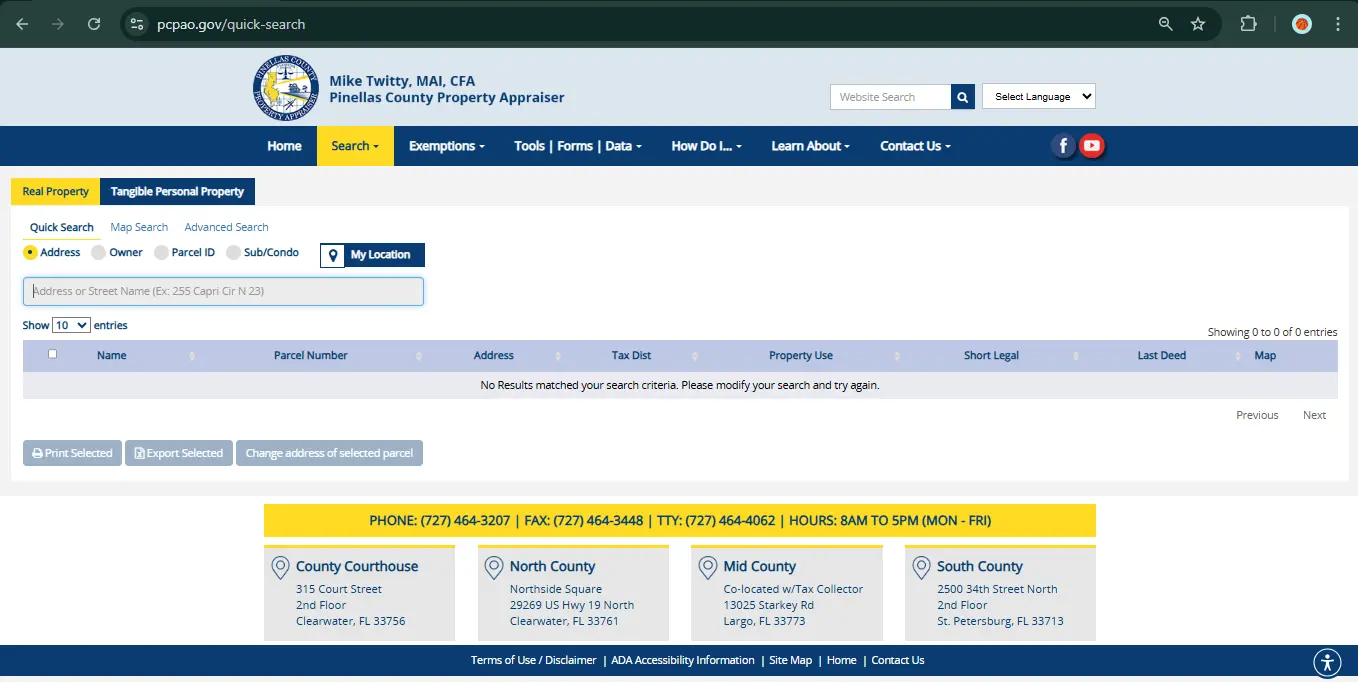The image size is (1358, 682).
Task: Click the Address or Street Name input field
Action: (223, 291)
